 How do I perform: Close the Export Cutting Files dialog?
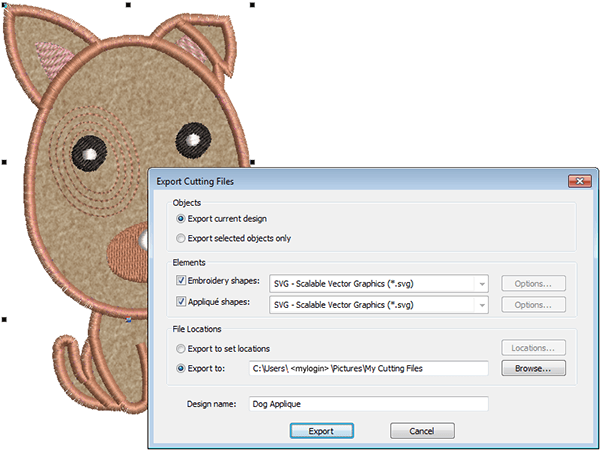577,181
